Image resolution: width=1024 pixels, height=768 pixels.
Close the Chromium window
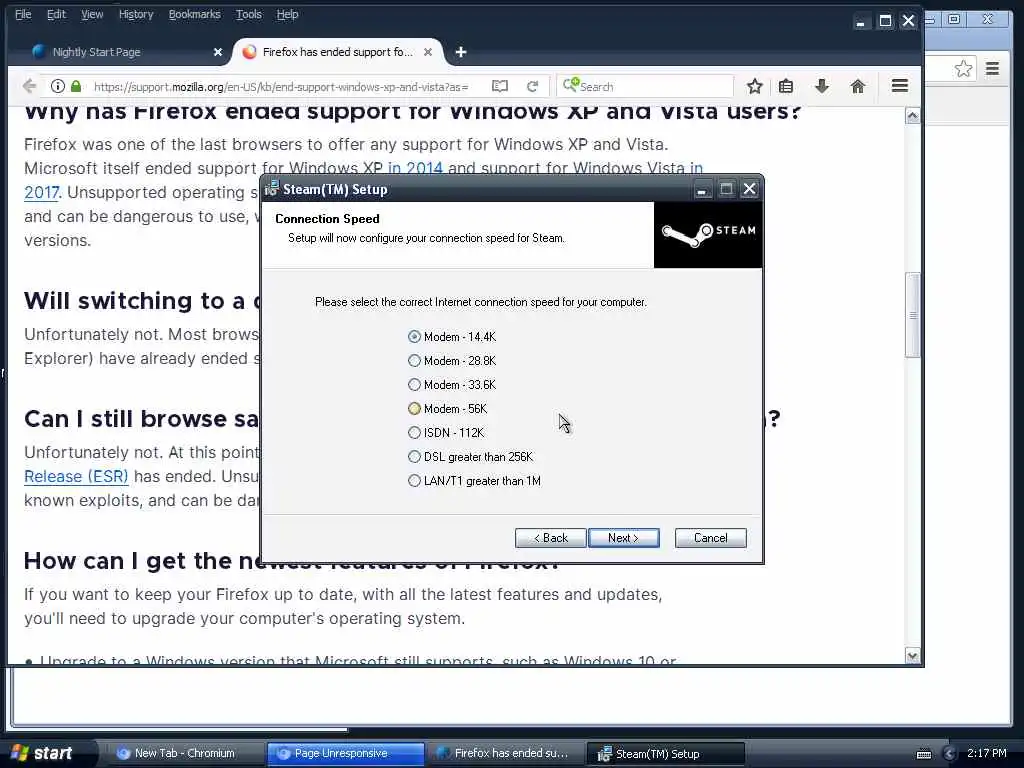coord(988,20)
